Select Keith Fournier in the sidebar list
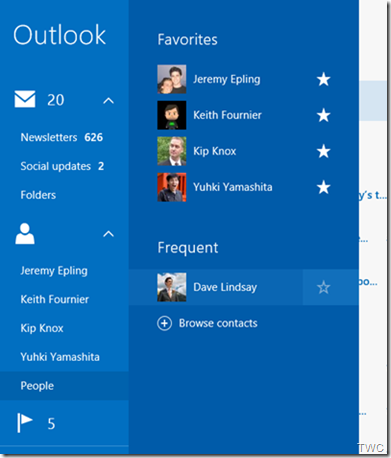Screen dimensions: 391x458 click(x=55, y=299)
